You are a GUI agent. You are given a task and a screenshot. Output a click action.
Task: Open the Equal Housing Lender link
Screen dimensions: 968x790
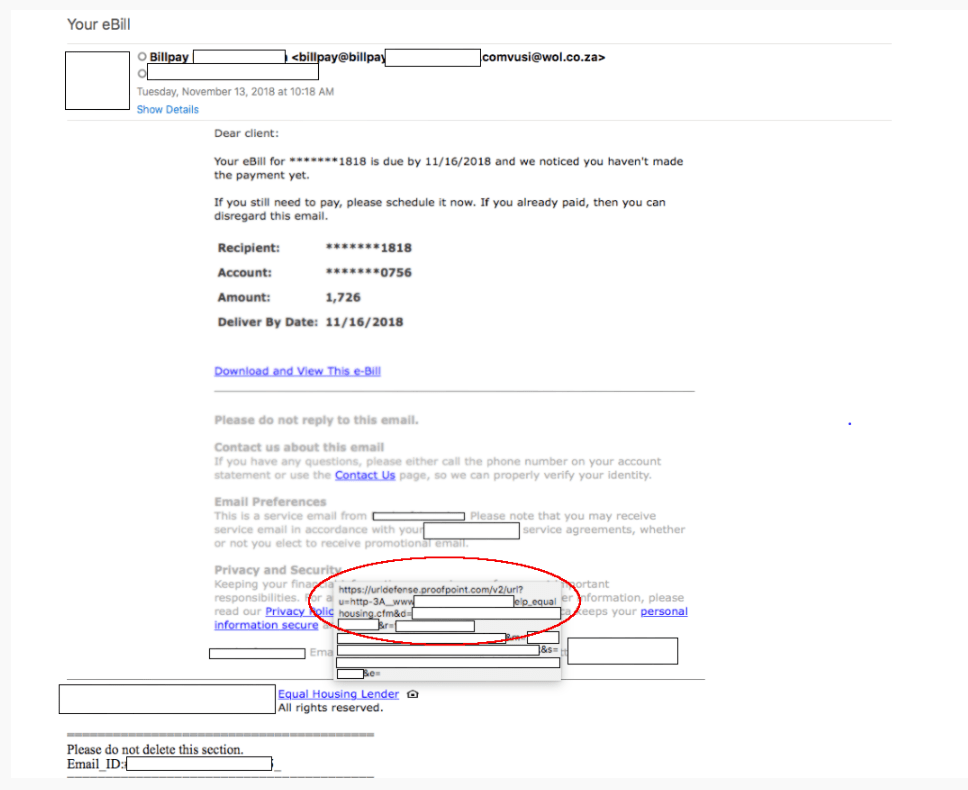pos(338,694)
